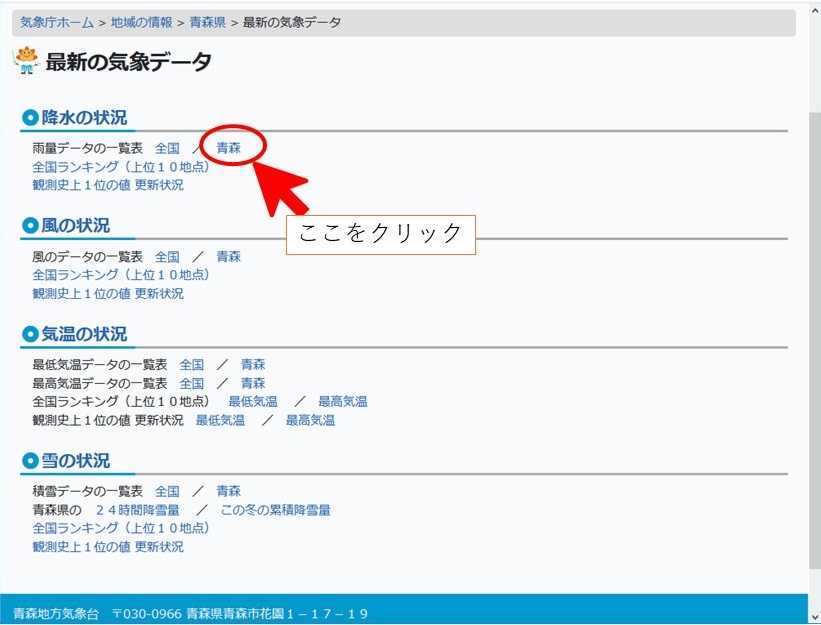Open 観測史上1位の値 更新状況 under 雪の状況

coord(108,546)
